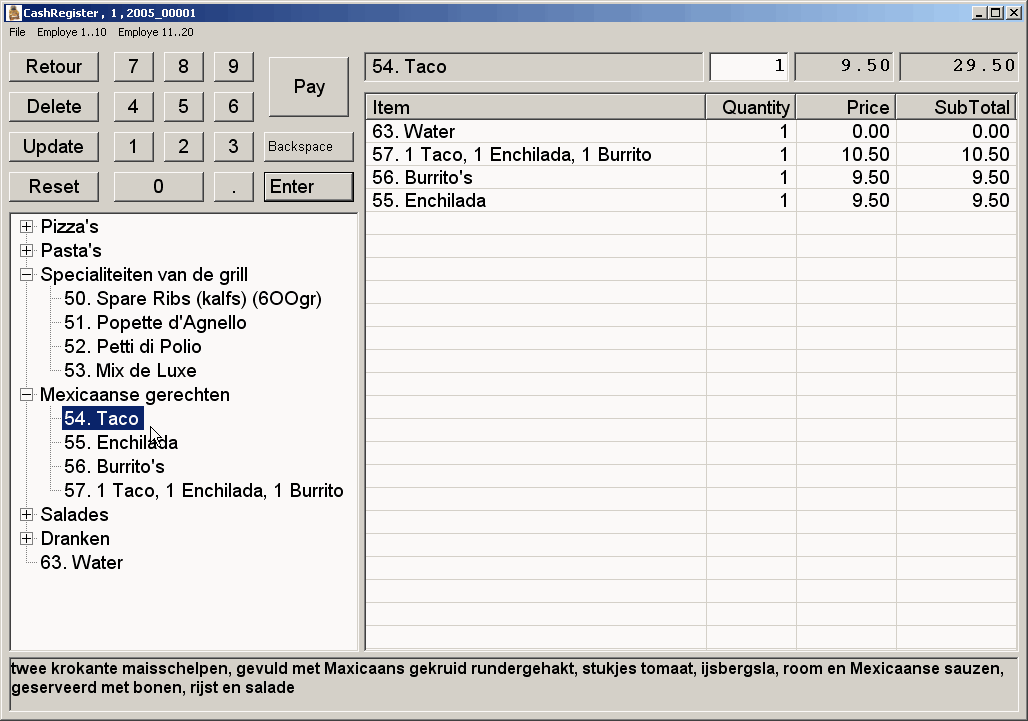Select the Pizza's category label

tap(69, 227)
